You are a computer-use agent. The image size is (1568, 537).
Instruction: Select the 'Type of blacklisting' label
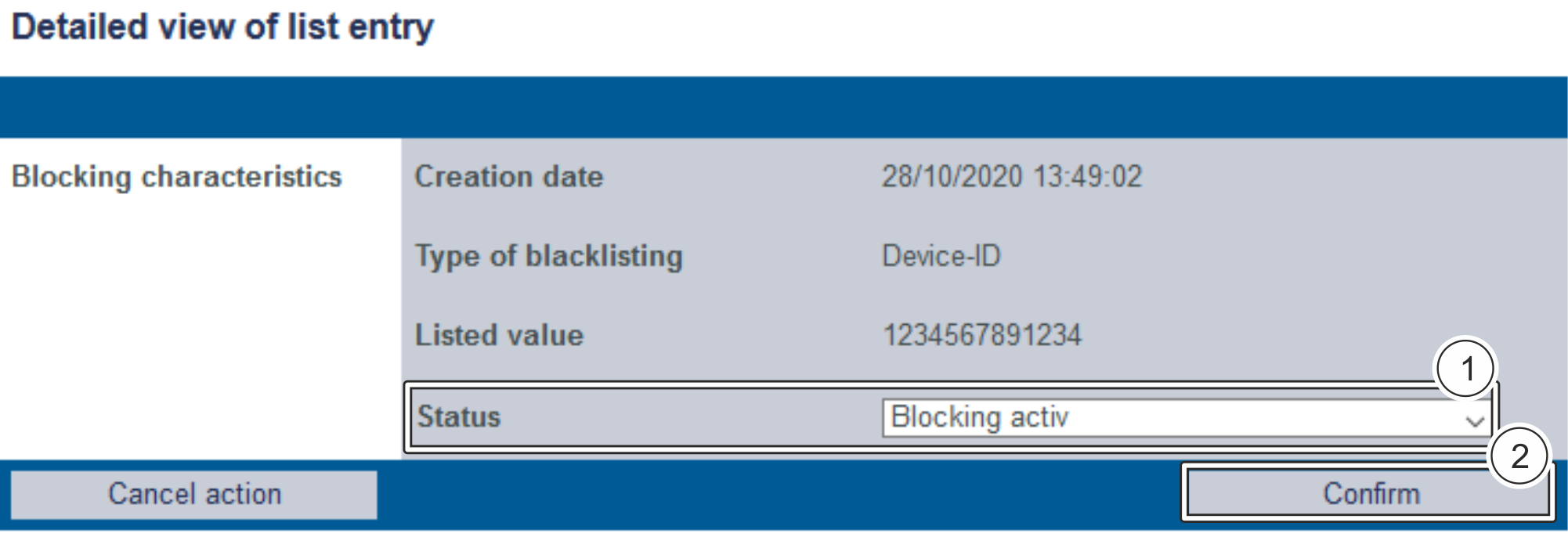click(548, 256)
